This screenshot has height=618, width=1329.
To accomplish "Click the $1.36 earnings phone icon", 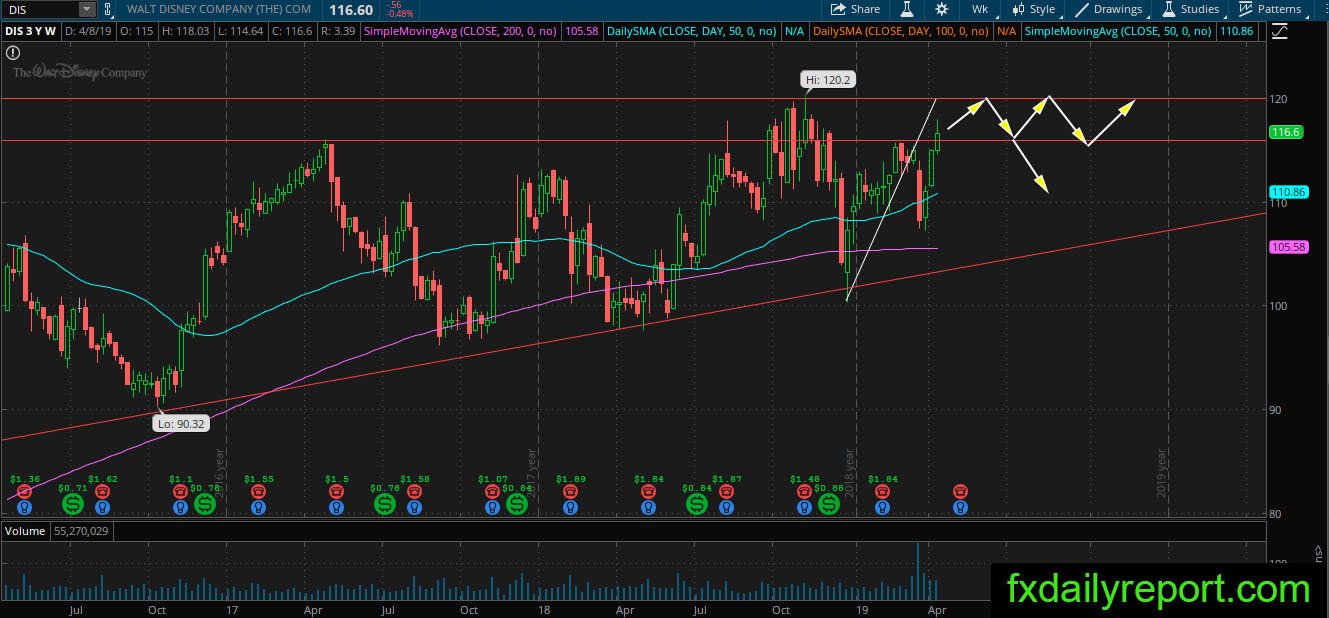I will tap(23, 492).
